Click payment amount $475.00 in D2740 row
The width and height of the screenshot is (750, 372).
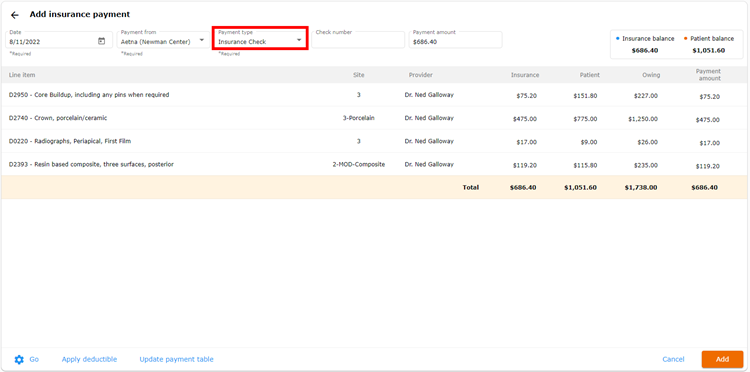click(x=707, y=120)
